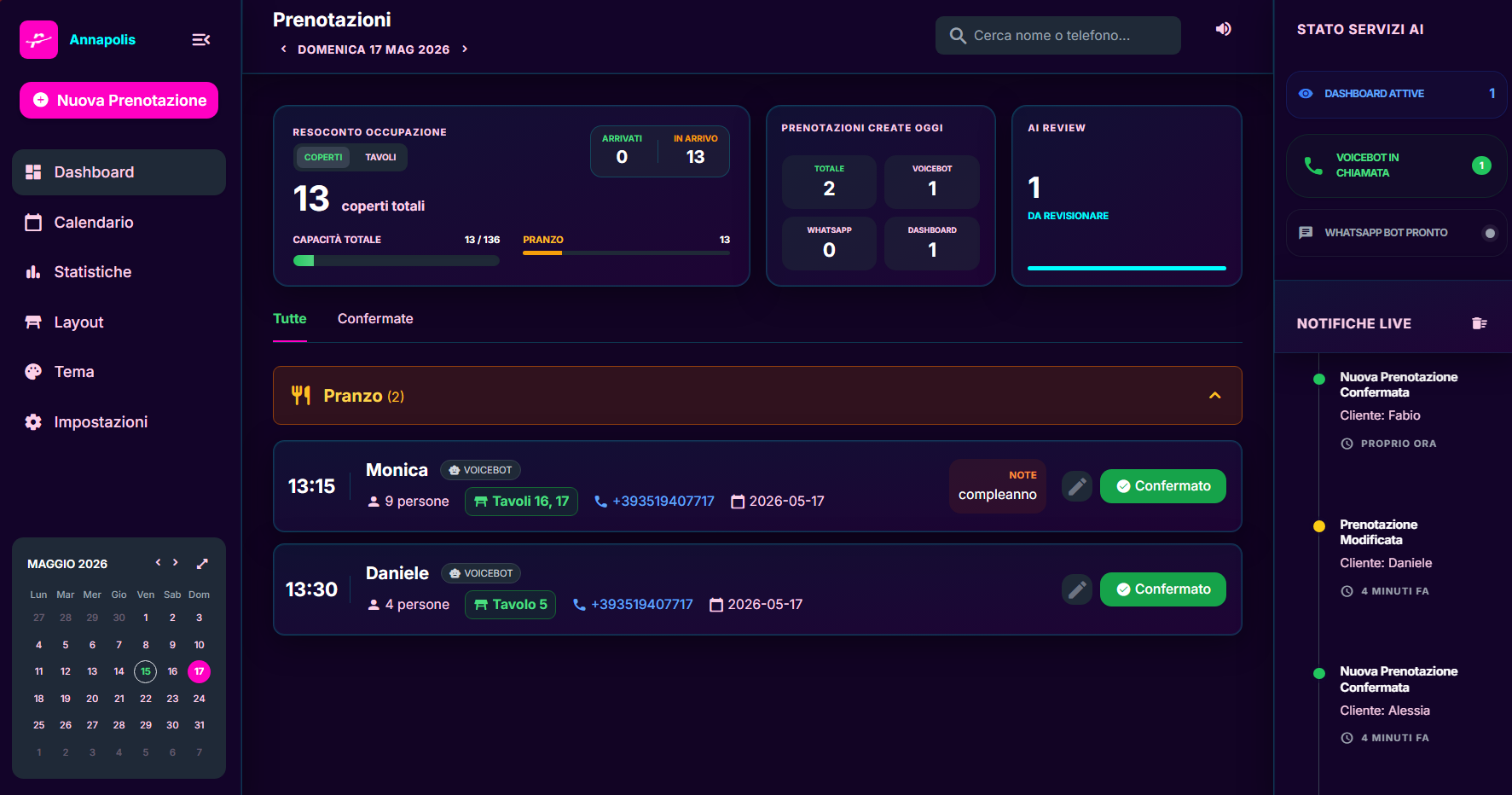The height and width of the screenshot is (795, 1512).
Task: Click the phone icon in Monica's row
Action: [600, 502]
